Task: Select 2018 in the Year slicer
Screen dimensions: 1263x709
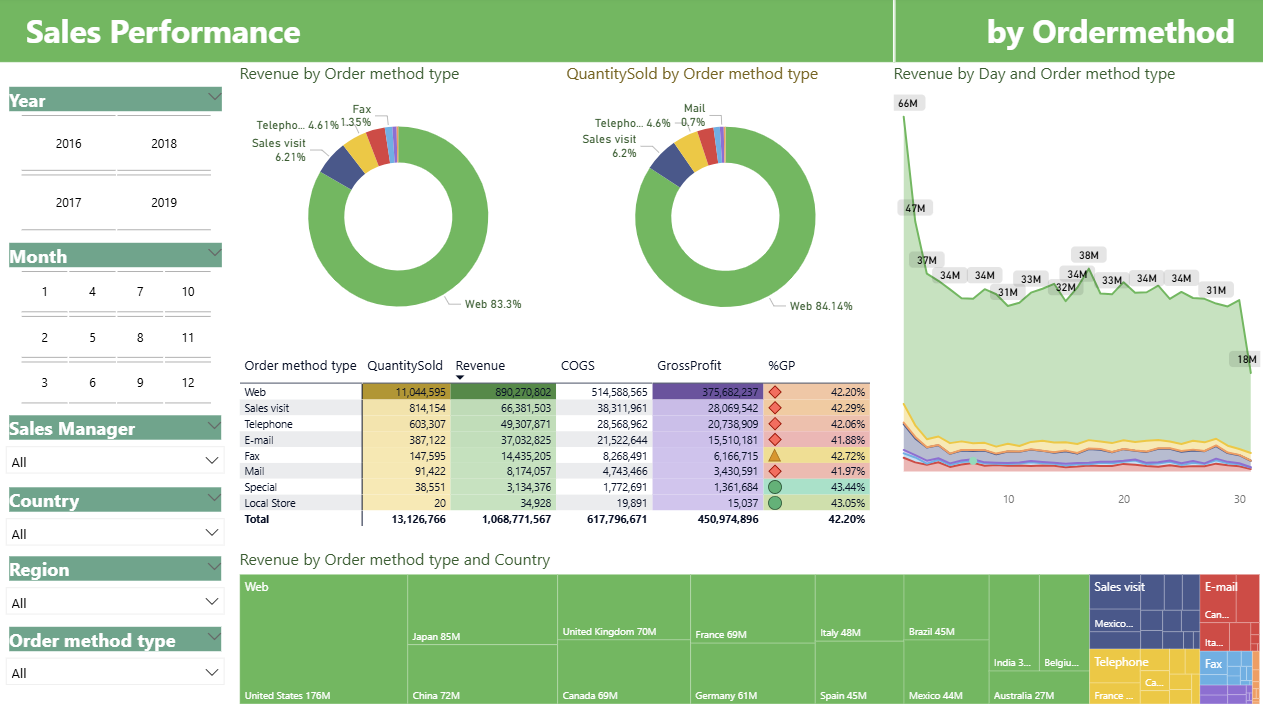Action: (x=163, y=143)
